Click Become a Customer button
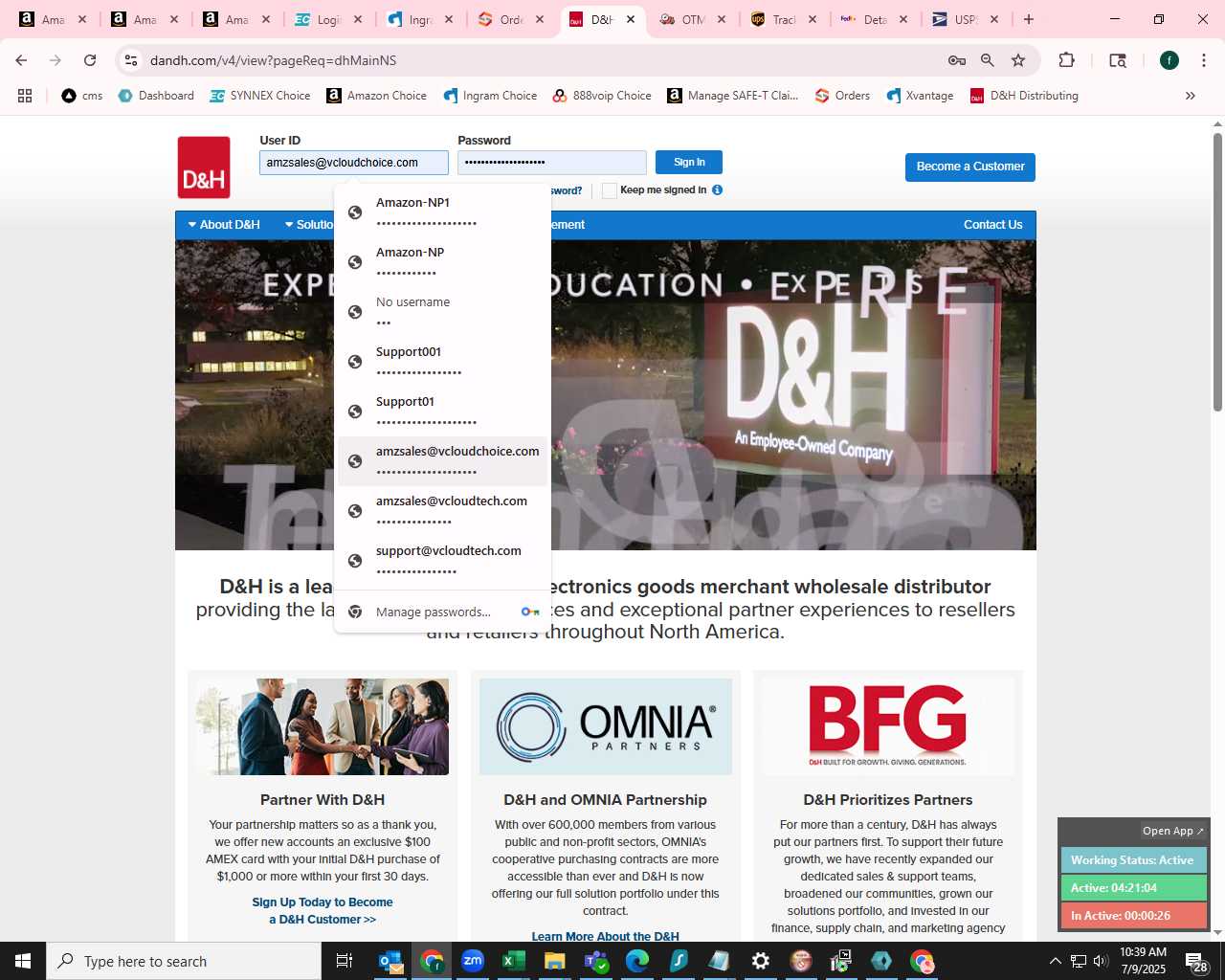1225x980 pixels. [970, 167]
